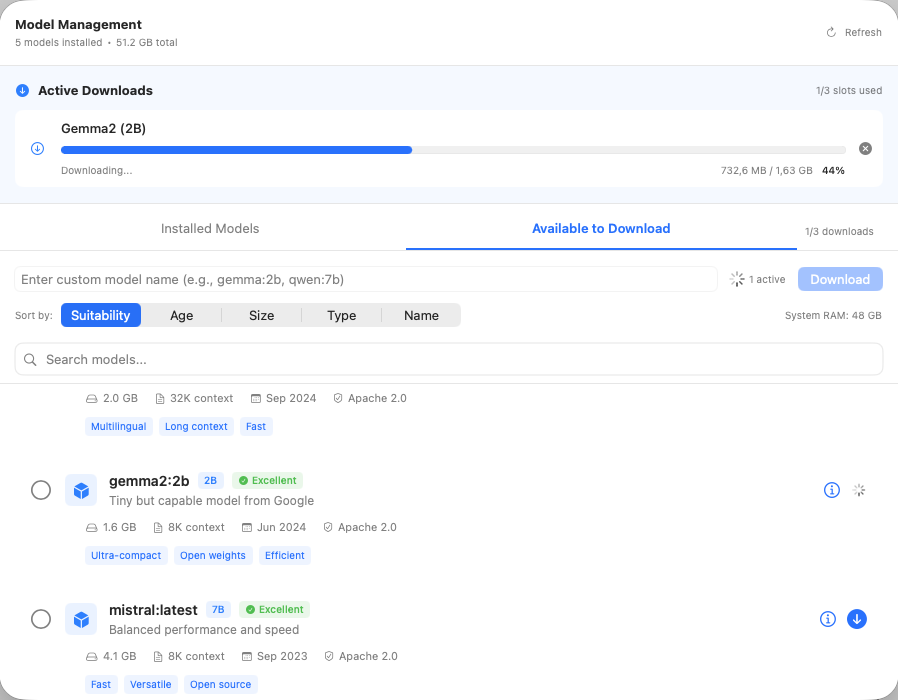
Task: Click the Gemma2 download status icon
Action: [37, 149]
